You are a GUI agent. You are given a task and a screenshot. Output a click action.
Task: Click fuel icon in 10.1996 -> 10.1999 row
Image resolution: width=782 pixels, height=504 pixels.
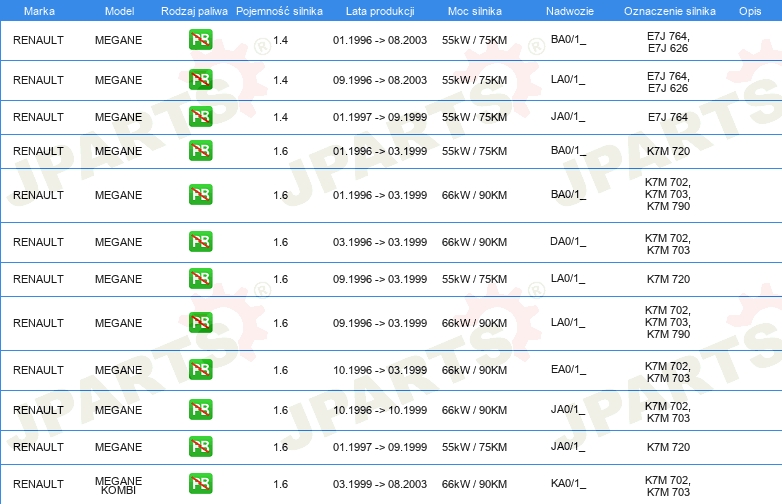coord(200,409)
